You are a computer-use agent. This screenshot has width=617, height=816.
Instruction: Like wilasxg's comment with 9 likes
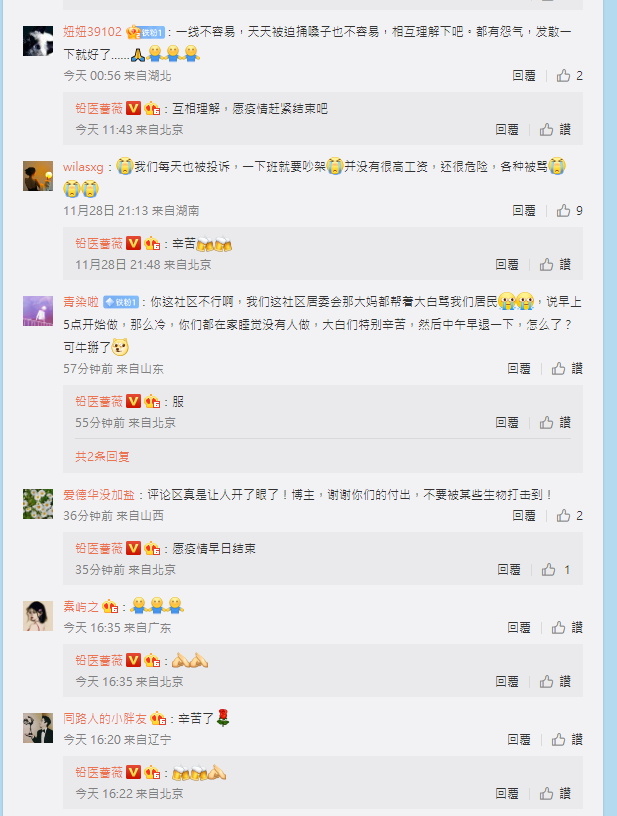pyautogui.click(x=569, y=211)
